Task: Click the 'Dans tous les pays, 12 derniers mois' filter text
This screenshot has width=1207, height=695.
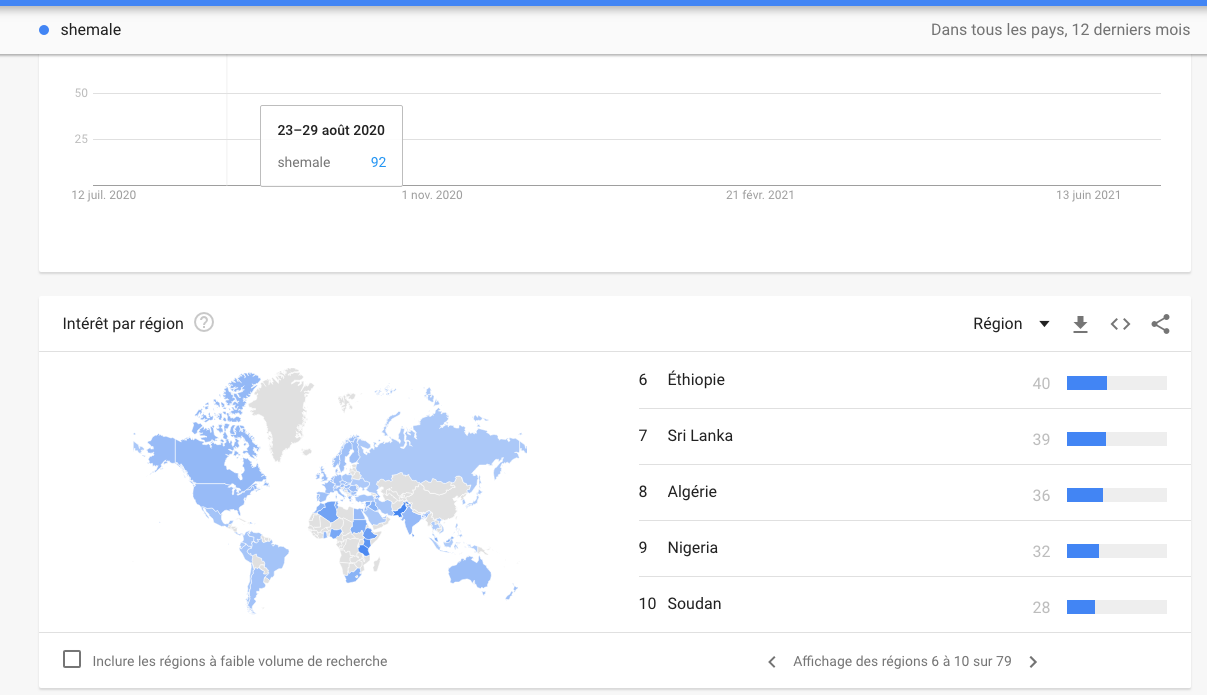Action: point(1060,30)
